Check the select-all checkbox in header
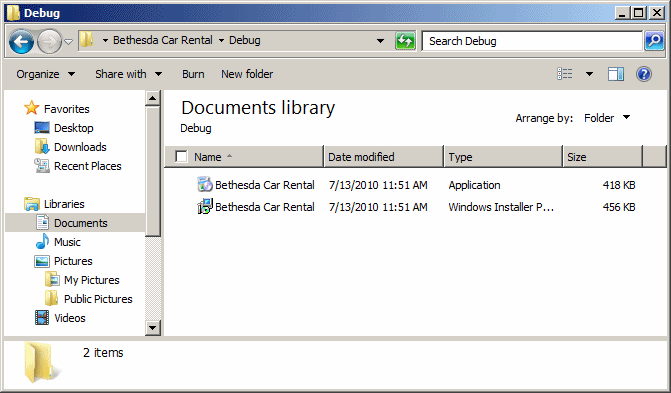The width and height of the screenshot is (671, 393). (x=181, y=157)
